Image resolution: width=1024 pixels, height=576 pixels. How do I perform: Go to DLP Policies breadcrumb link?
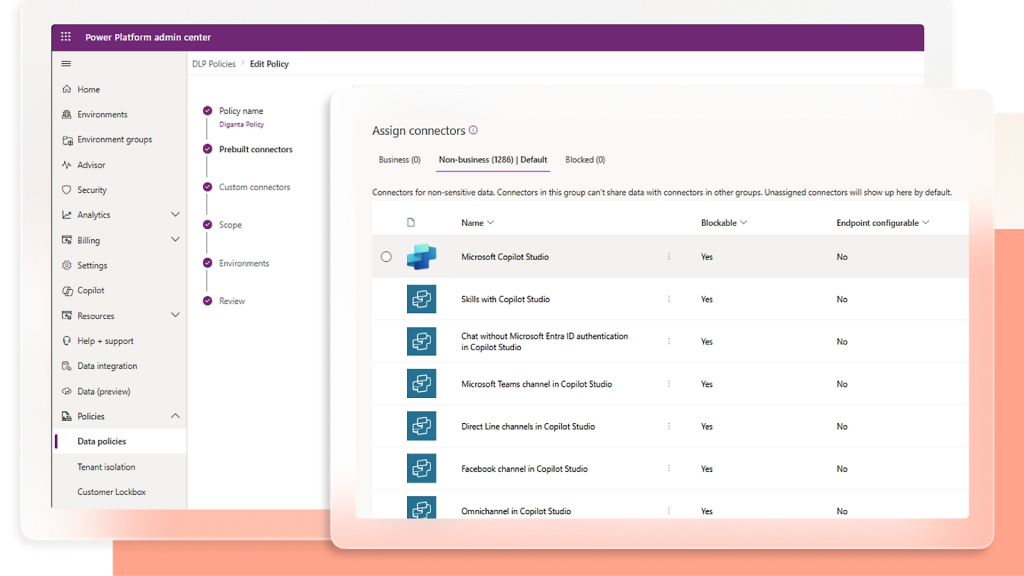coord(214,63)
